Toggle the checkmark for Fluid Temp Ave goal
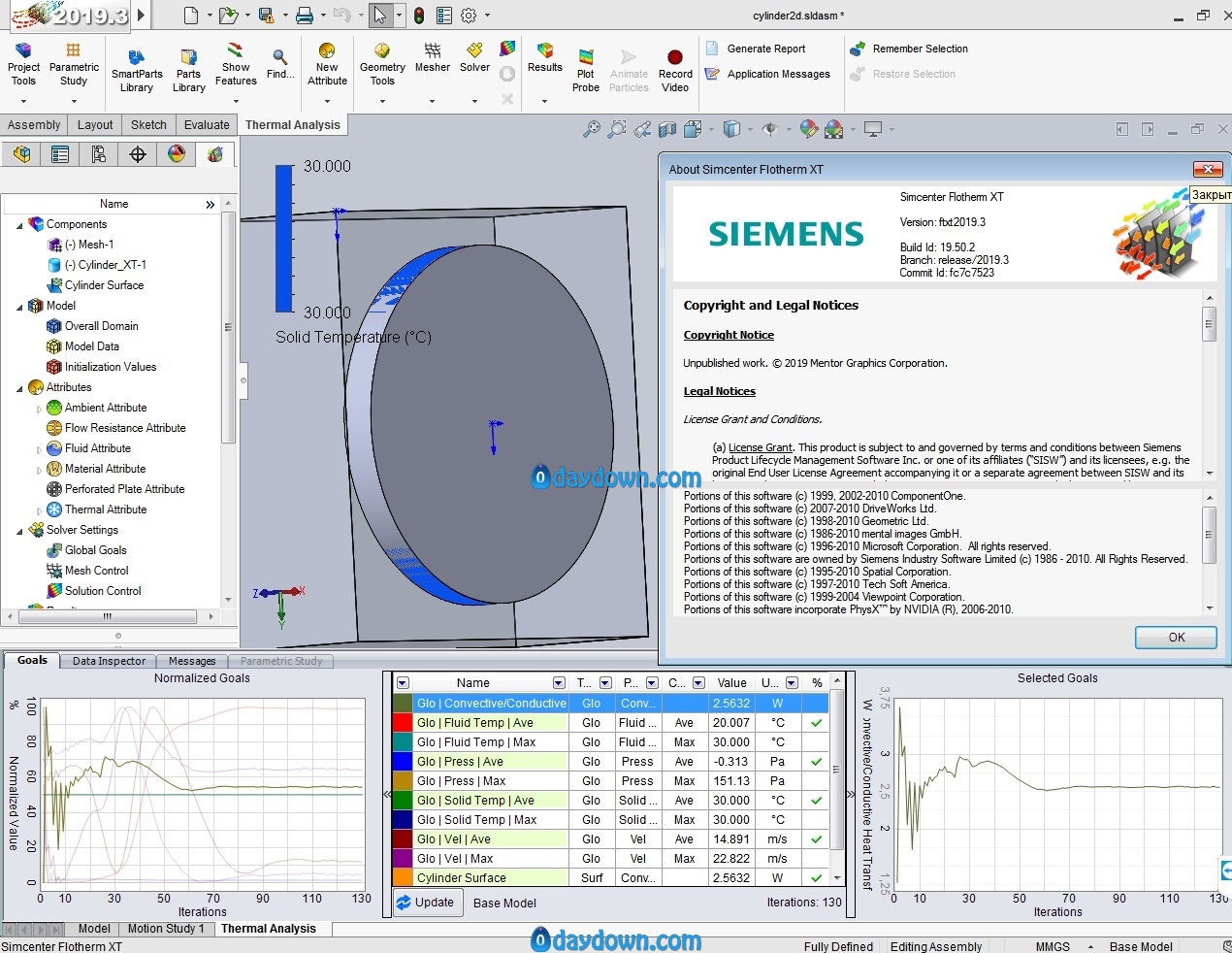This screenshot has height=953, width=1232. (817, 723)
